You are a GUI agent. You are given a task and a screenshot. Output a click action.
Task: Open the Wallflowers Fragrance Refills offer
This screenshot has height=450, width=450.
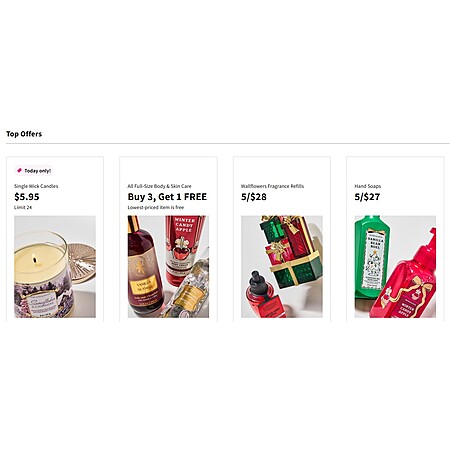272,186
